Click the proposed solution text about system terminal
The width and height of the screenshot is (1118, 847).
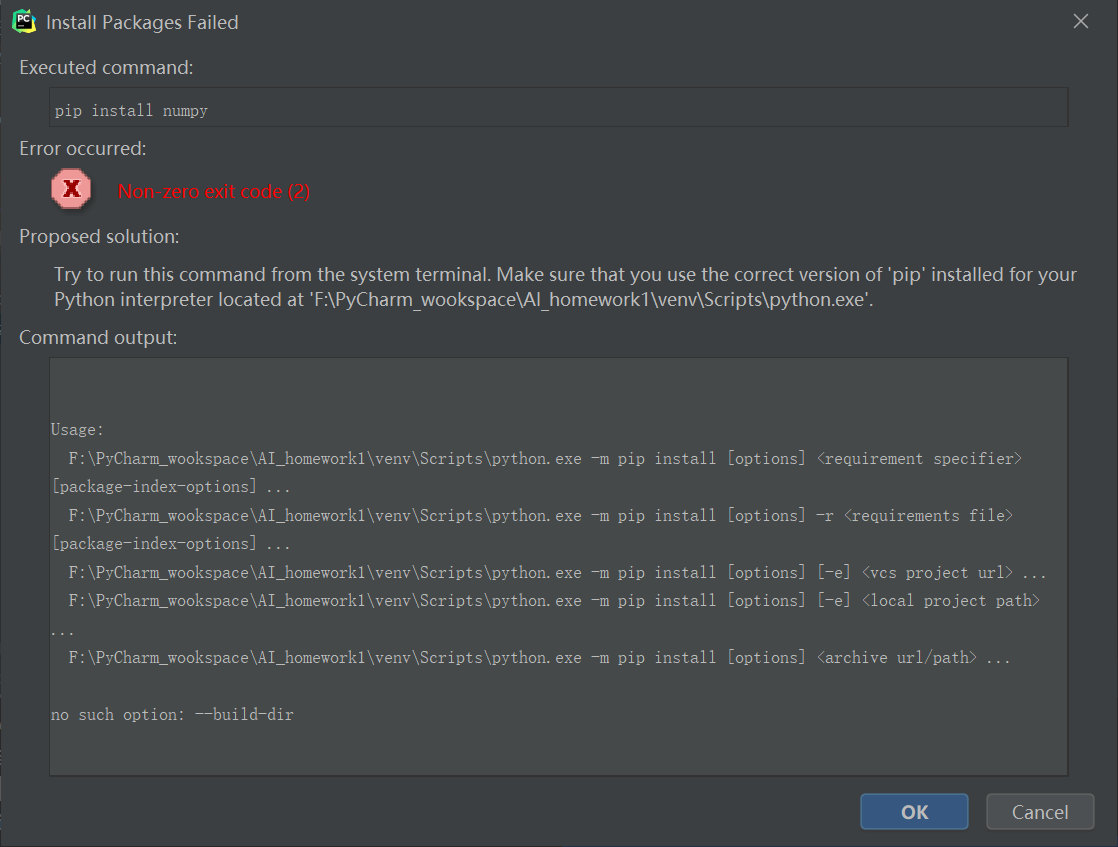[x=565, y=287]
